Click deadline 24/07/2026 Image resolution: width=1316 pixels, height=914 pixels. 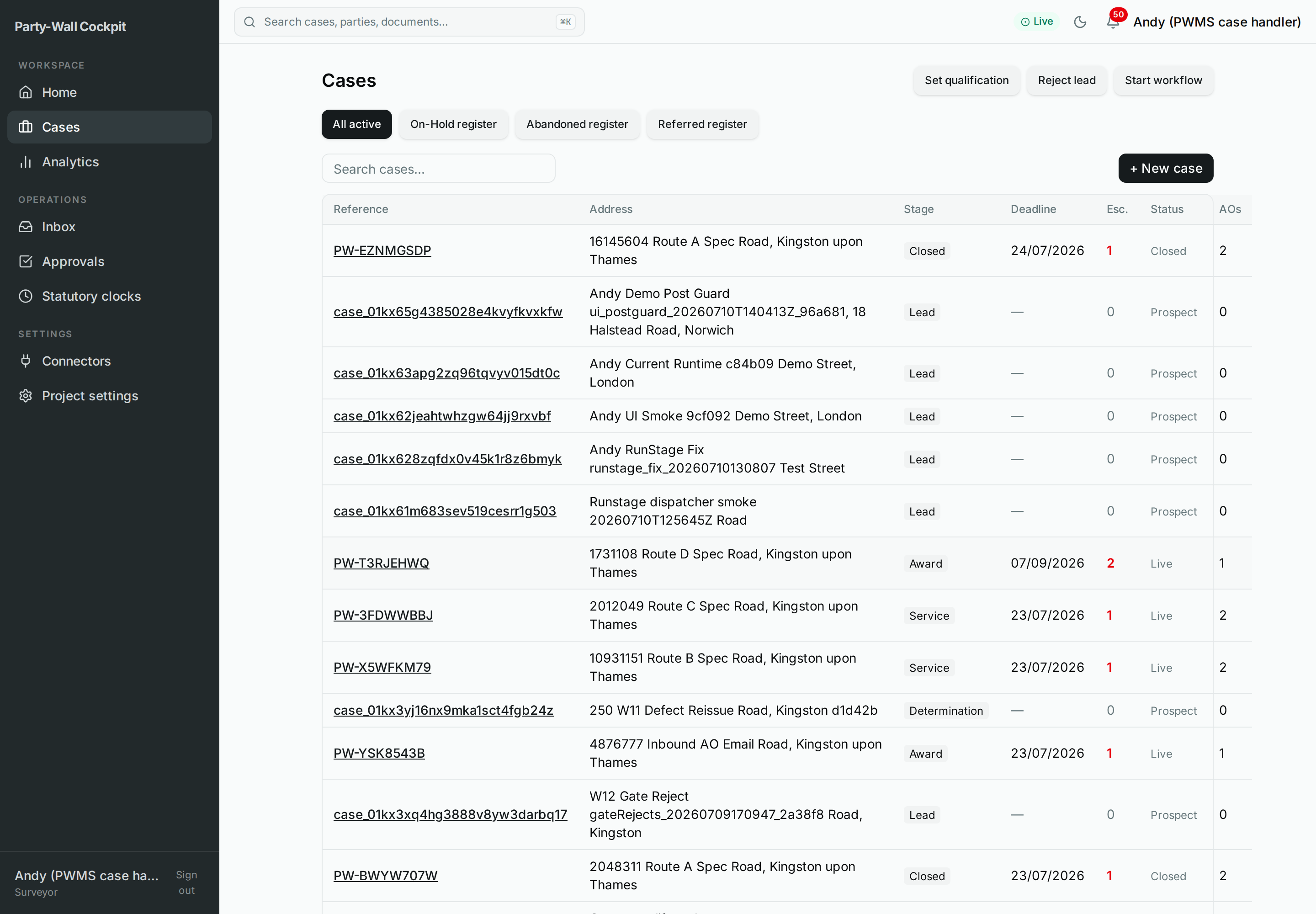click(1047, 250)
